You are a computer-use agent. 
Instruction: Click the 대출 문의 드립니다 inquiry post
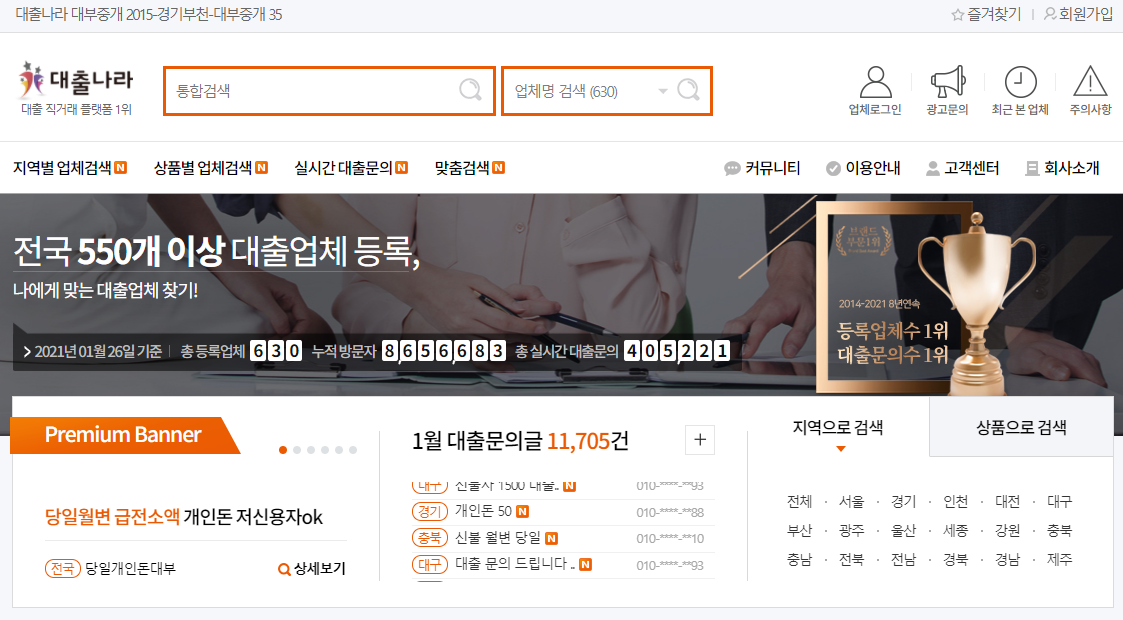(514, 564)
